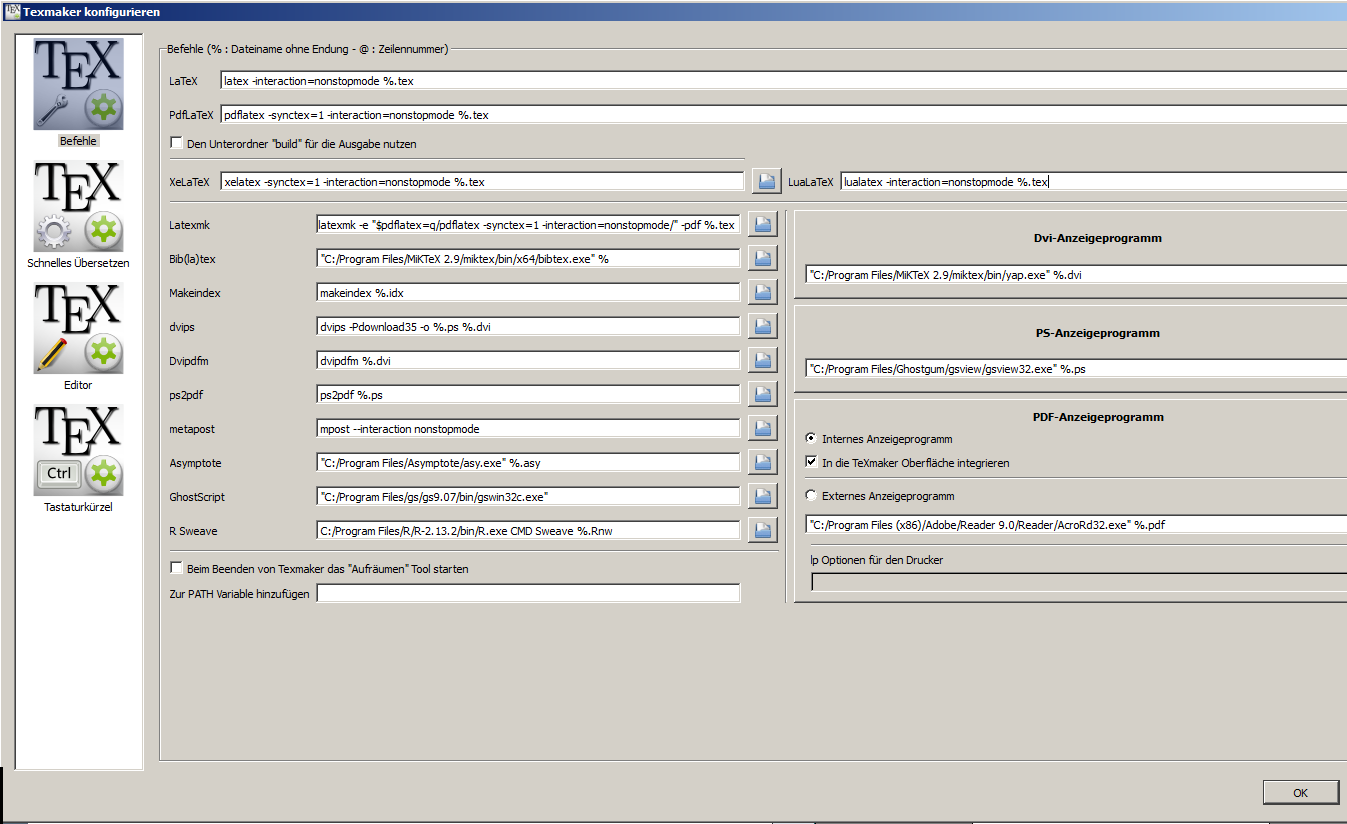This screenshot has width=1347, height=824.
Task: Open the Befehle settings page icon
Action: click(78, 85)
